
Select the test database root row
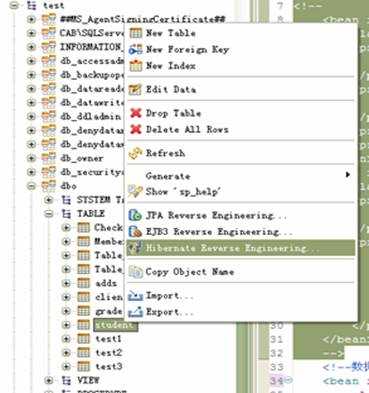(x=54, y=6)
